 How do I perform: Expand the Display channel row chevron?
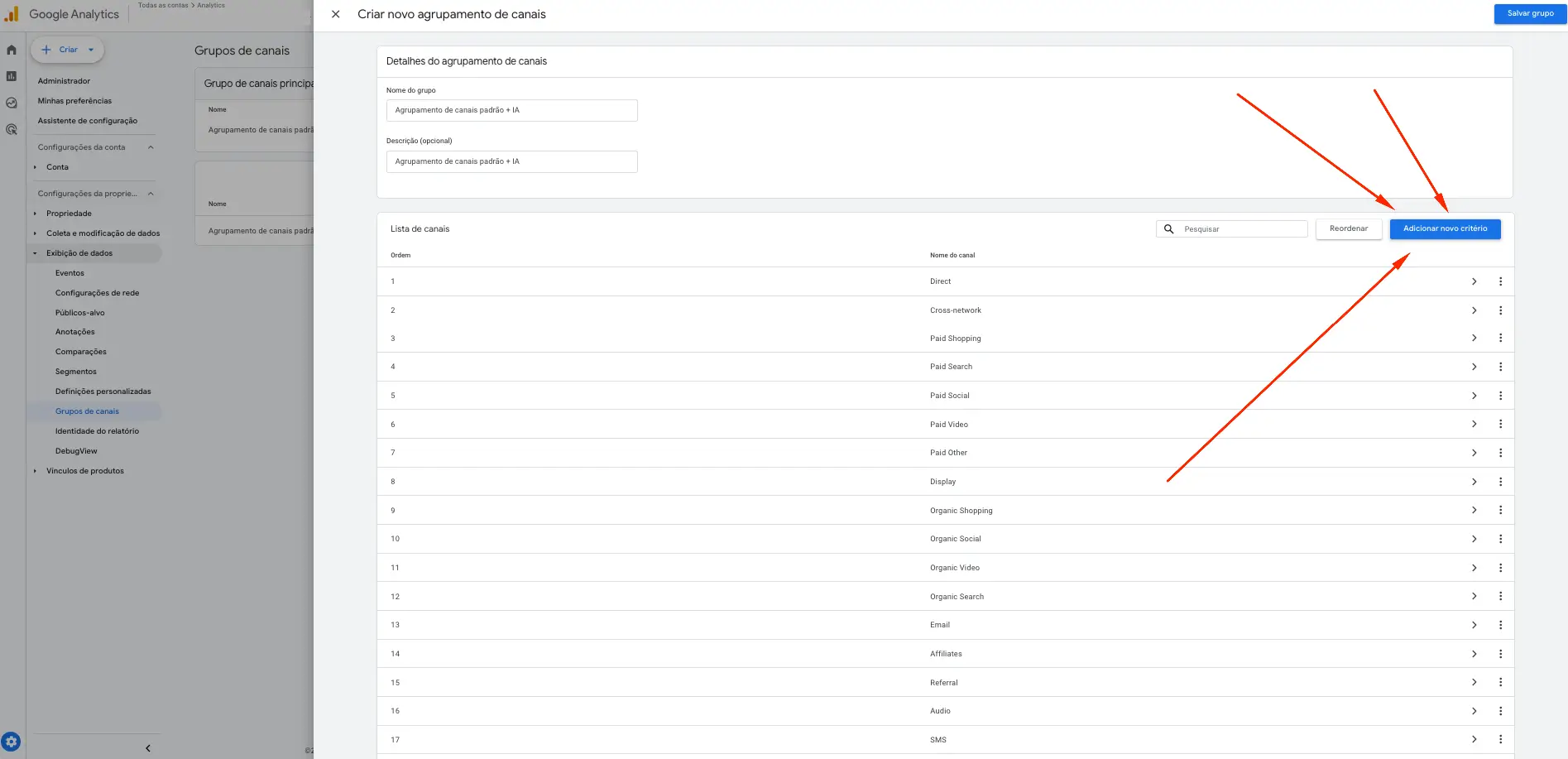coord(1474,482)
